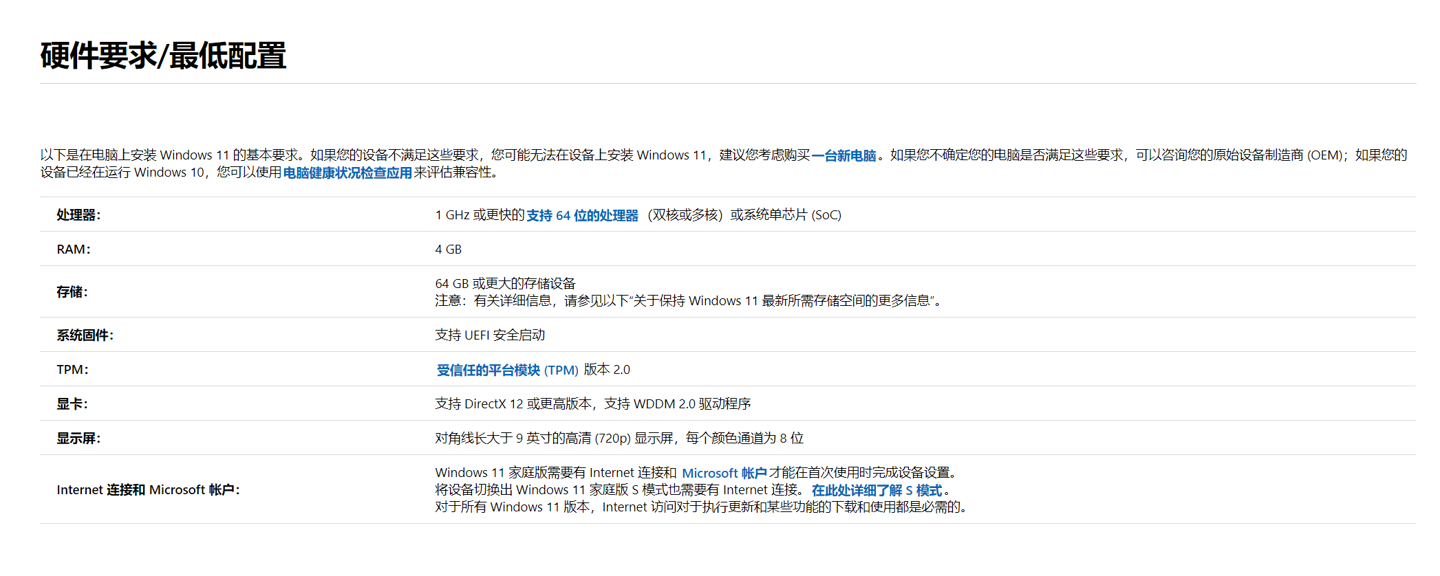Select the 存储 row label
Viewport: 1440px width, 576px height.
pos(70,291)
